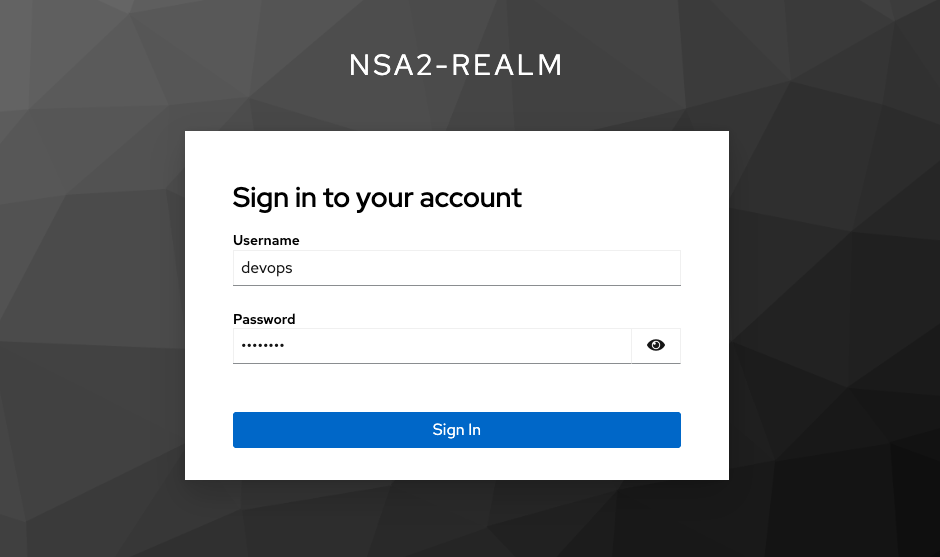Toggle password visibility in the Password field
Viewport: 940px width, 557px height.
(656, 345)
